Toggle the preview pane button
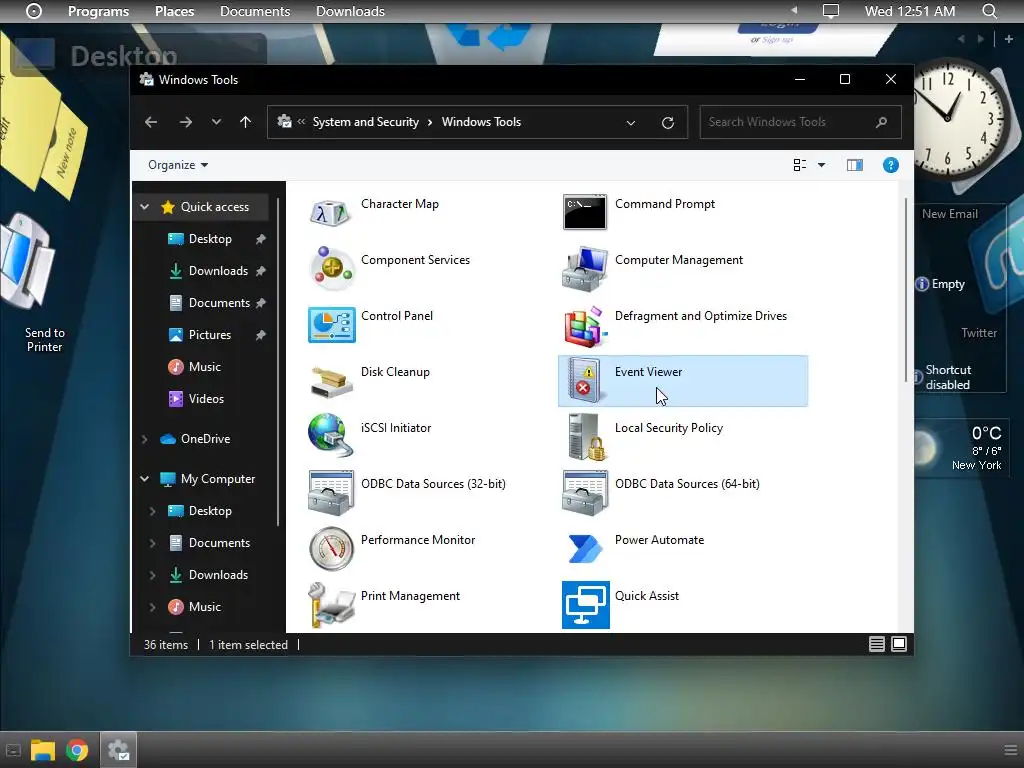The width and height of the screenshot is (1024, 768). click(855, 165)
